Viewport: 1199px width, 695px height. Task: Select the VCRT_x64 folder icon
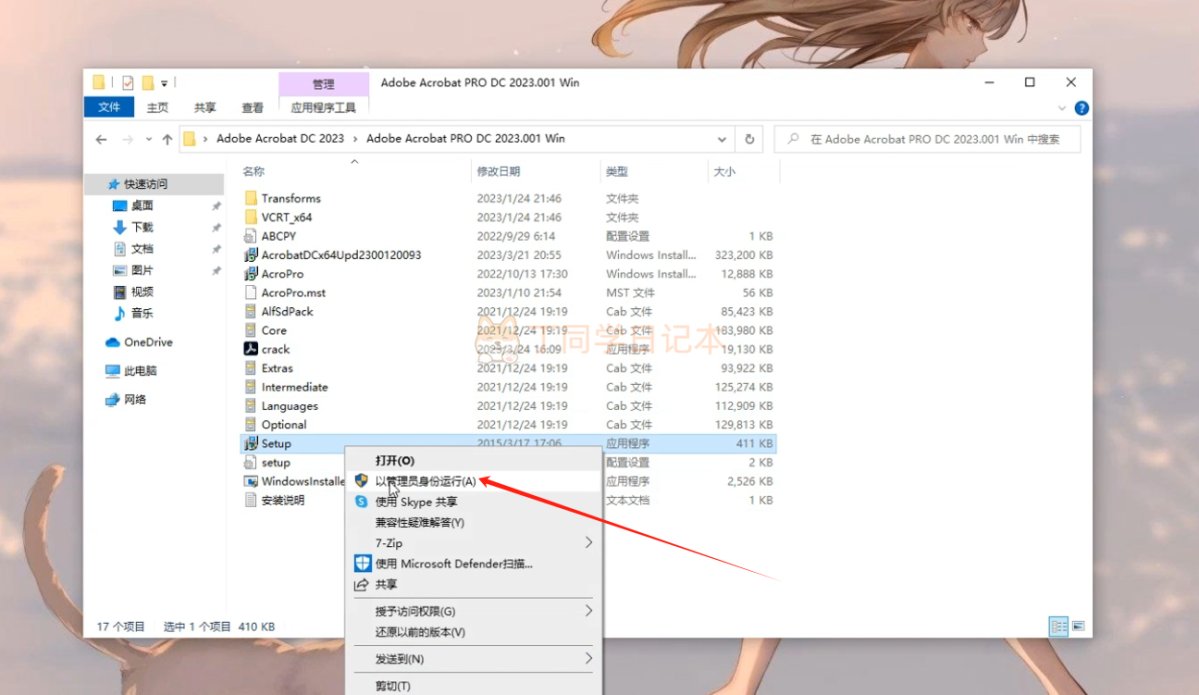click(x=251, y=217)
